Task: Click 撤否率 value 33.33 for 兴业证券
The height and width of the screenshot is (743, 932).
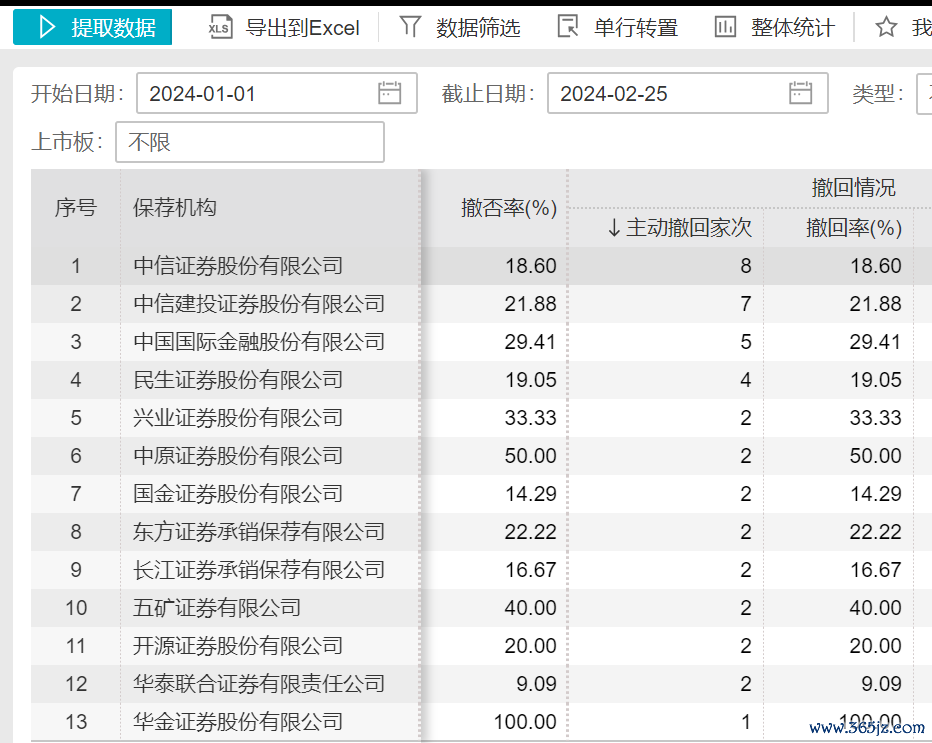Action: coord(531,418)
